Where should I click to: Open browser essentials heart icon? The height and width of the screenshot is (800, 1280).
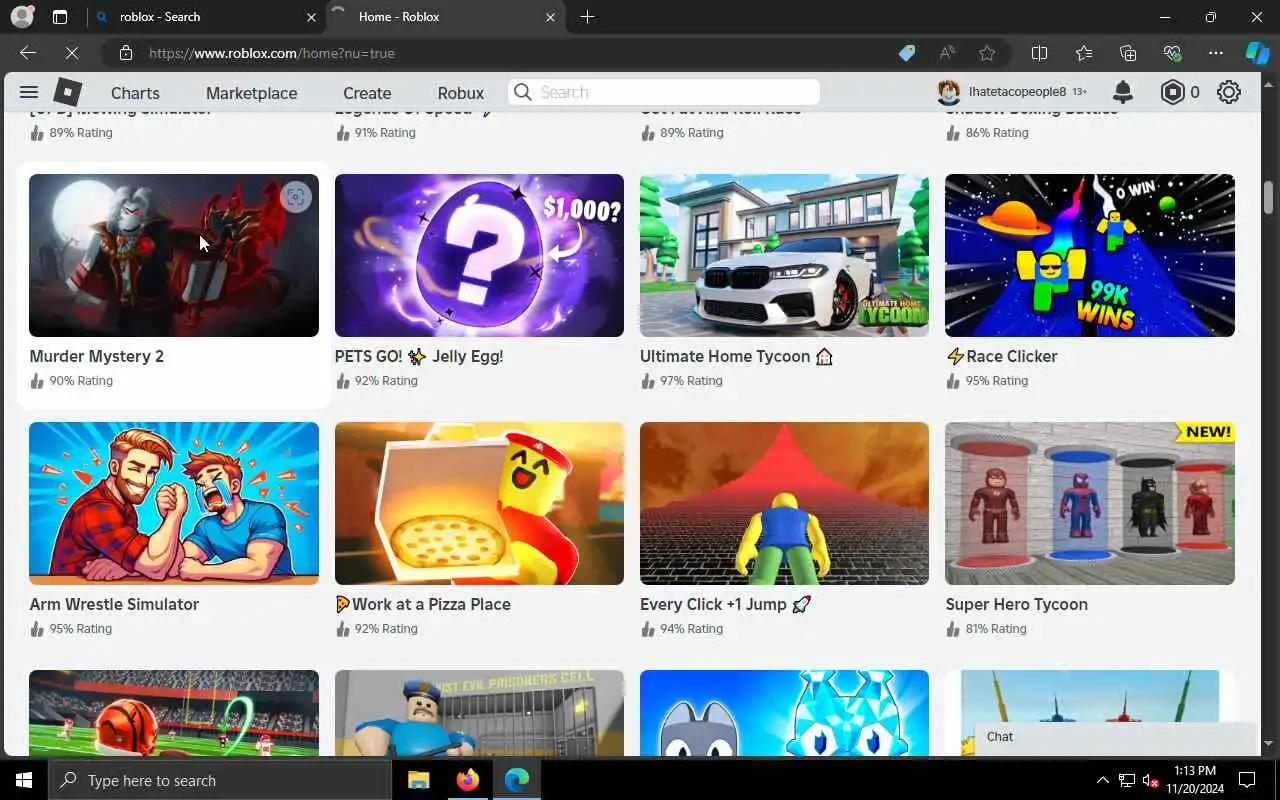(1172, 53)
